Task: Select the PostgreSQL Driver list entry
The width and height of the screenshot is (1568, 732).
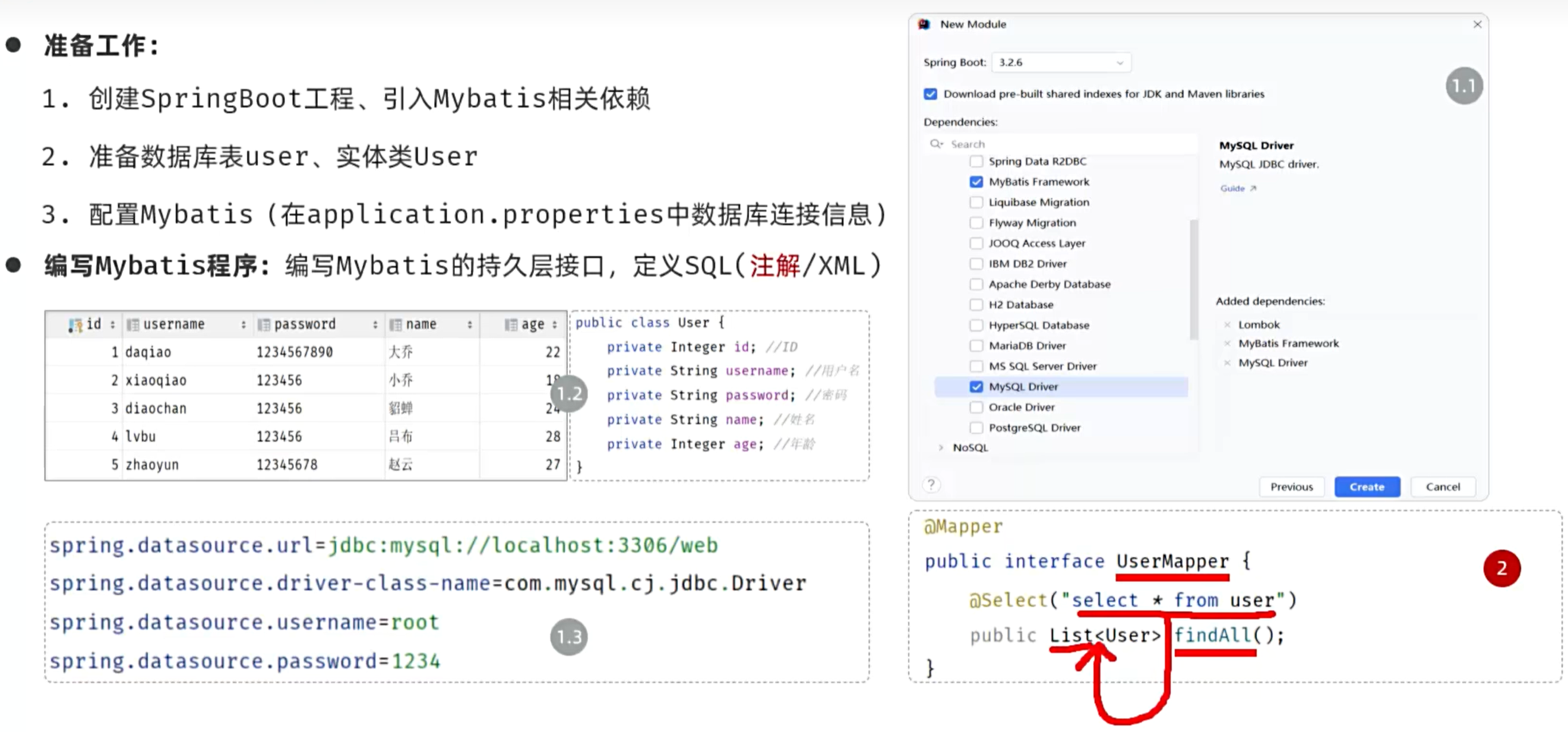Action: (1034, 428)
